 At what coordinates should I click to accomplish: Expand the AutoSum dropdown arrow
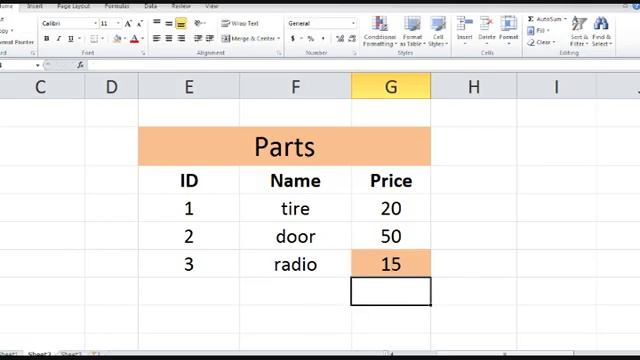(565, 19)
